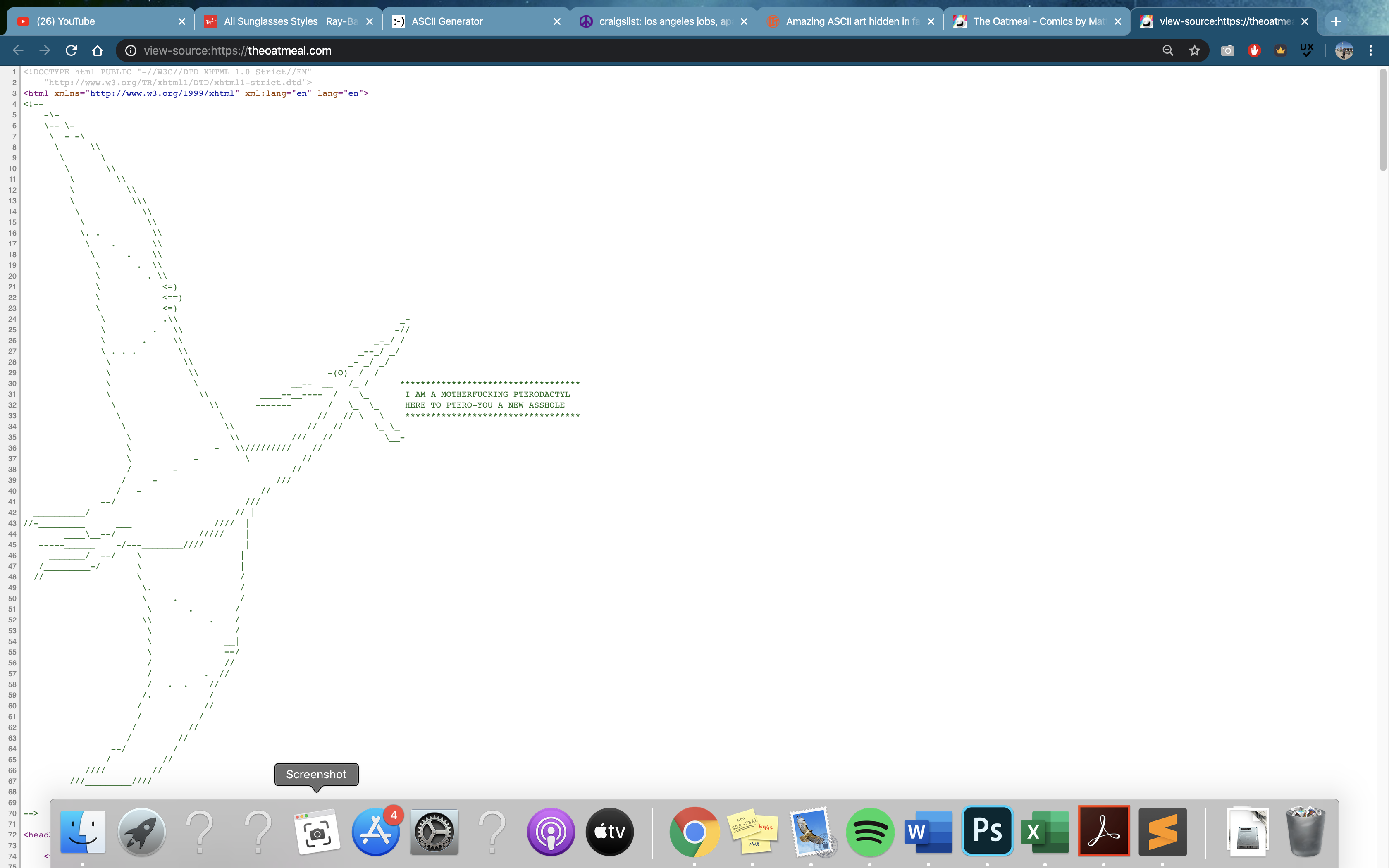
Task: Click the back navigation arrow
Action: click(18, 50)
